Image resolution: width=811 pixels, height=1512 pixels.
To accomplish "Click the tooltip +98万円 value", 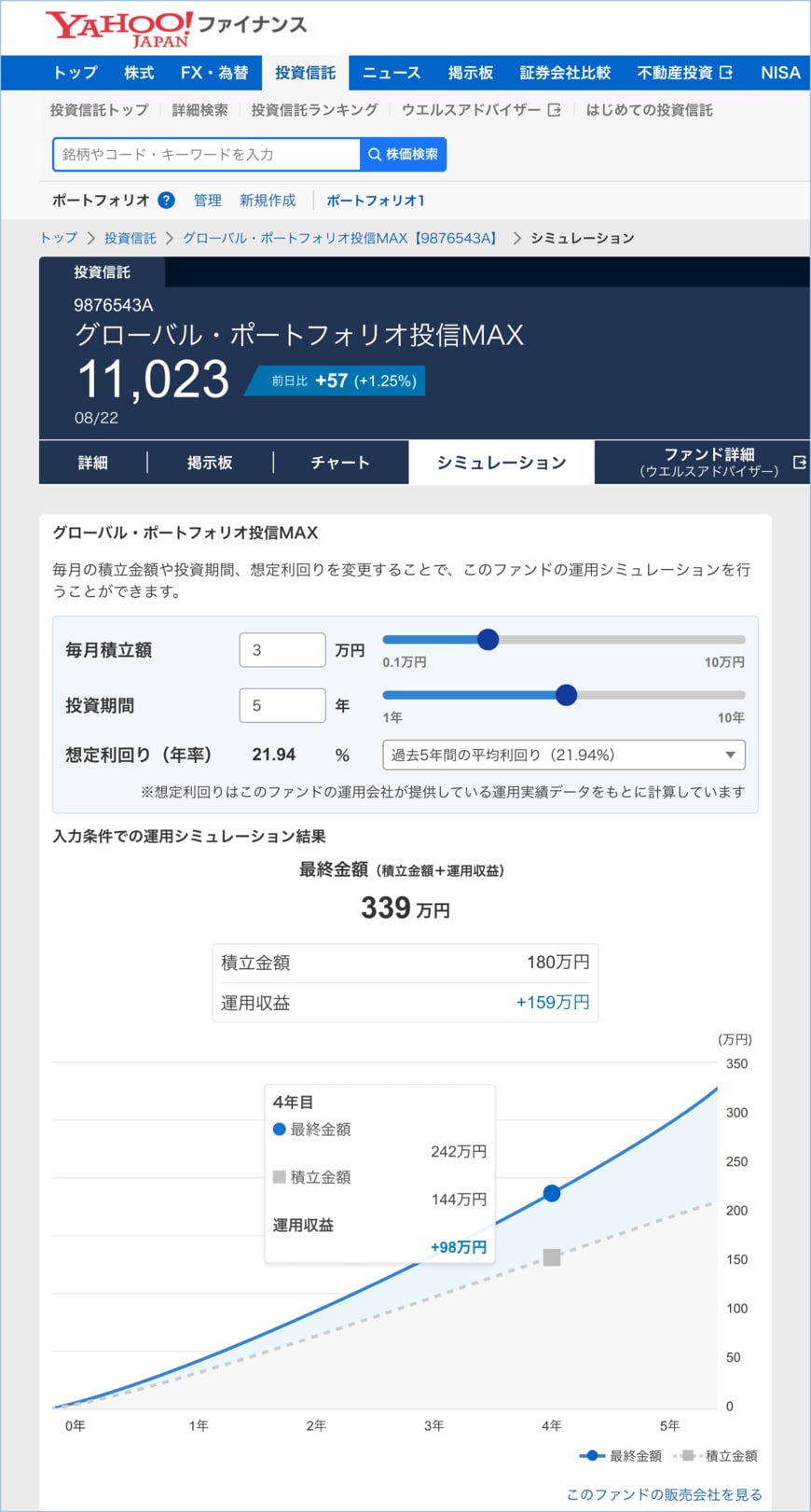I will pyautogui.click(x=459, y=1247).
